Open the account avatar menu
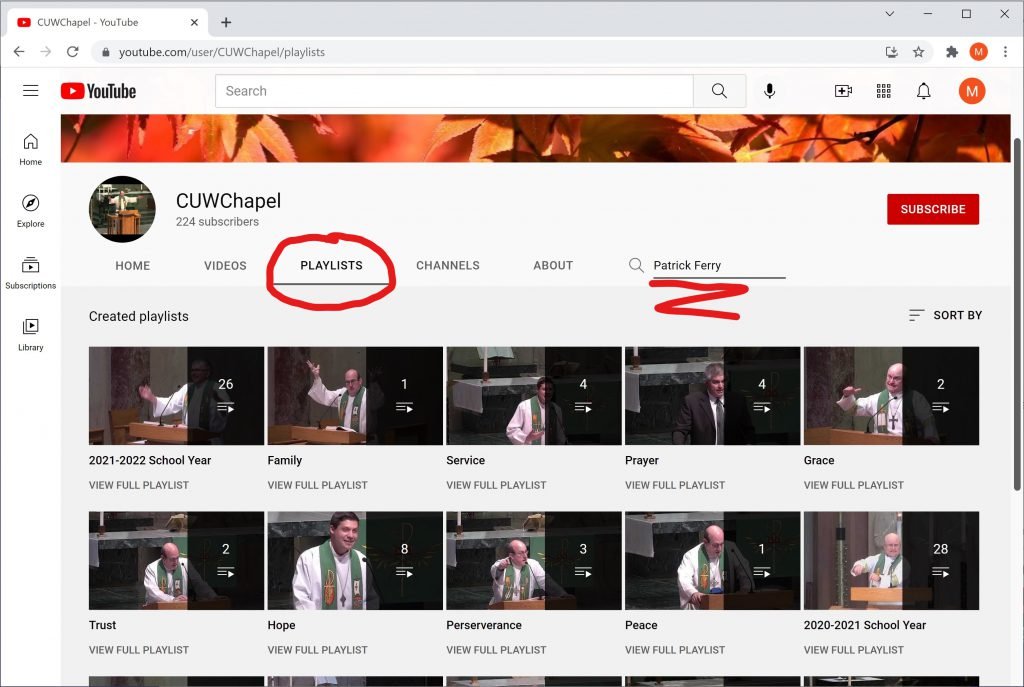The height and width of the screenshot is (687, 1024). click(971, 91)
